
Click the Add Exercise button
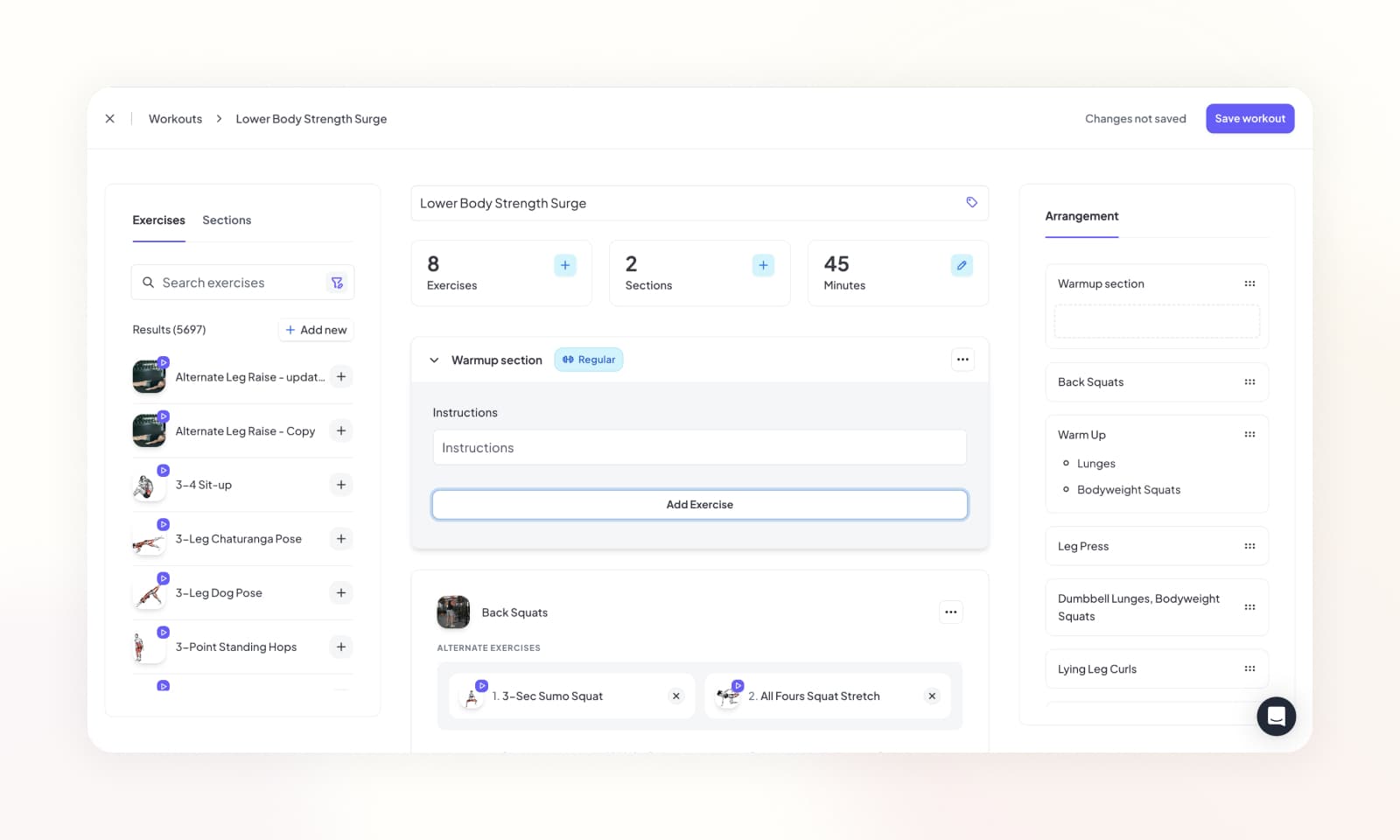click(699, 505)
